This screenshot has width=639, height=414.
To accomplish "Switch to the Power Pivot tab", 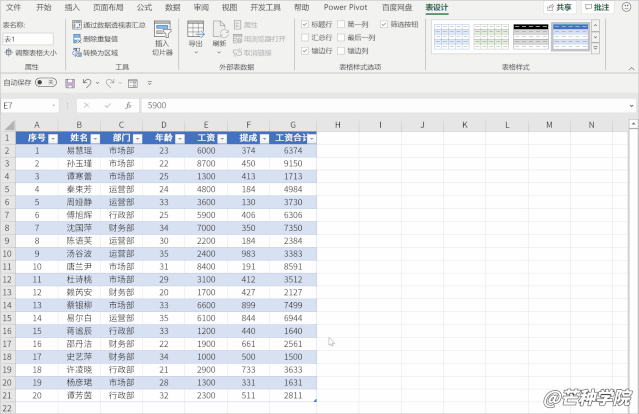I will pos(344,7).
